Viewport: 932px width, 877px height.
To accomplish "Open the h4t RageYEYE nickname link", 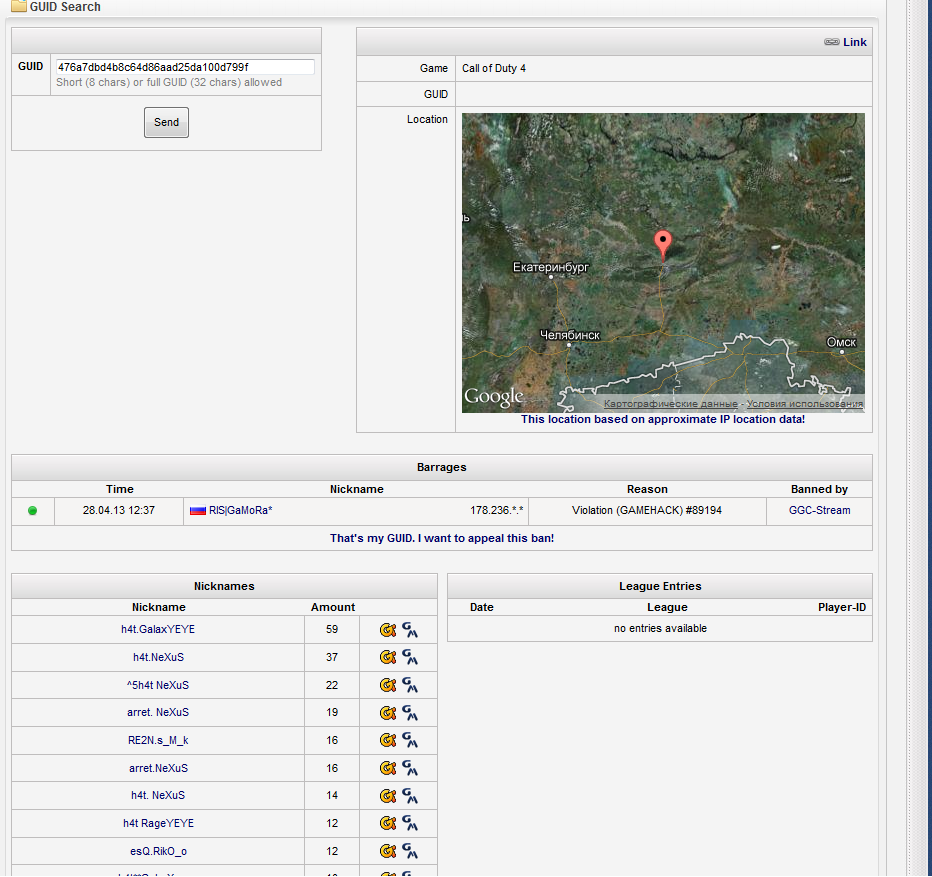I will (158, 823).
